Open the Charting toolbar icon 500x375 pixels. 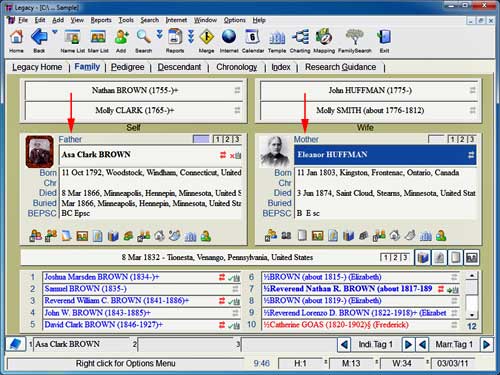coord(300,37)
